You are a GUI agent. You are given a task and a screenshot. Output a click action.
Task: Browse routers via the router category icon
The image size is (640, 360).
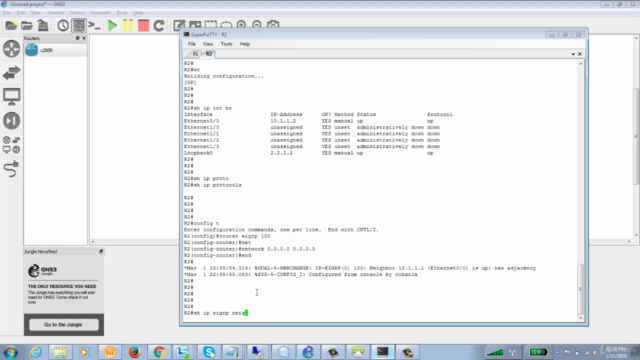pyautogui.click(x=11, y=49)
